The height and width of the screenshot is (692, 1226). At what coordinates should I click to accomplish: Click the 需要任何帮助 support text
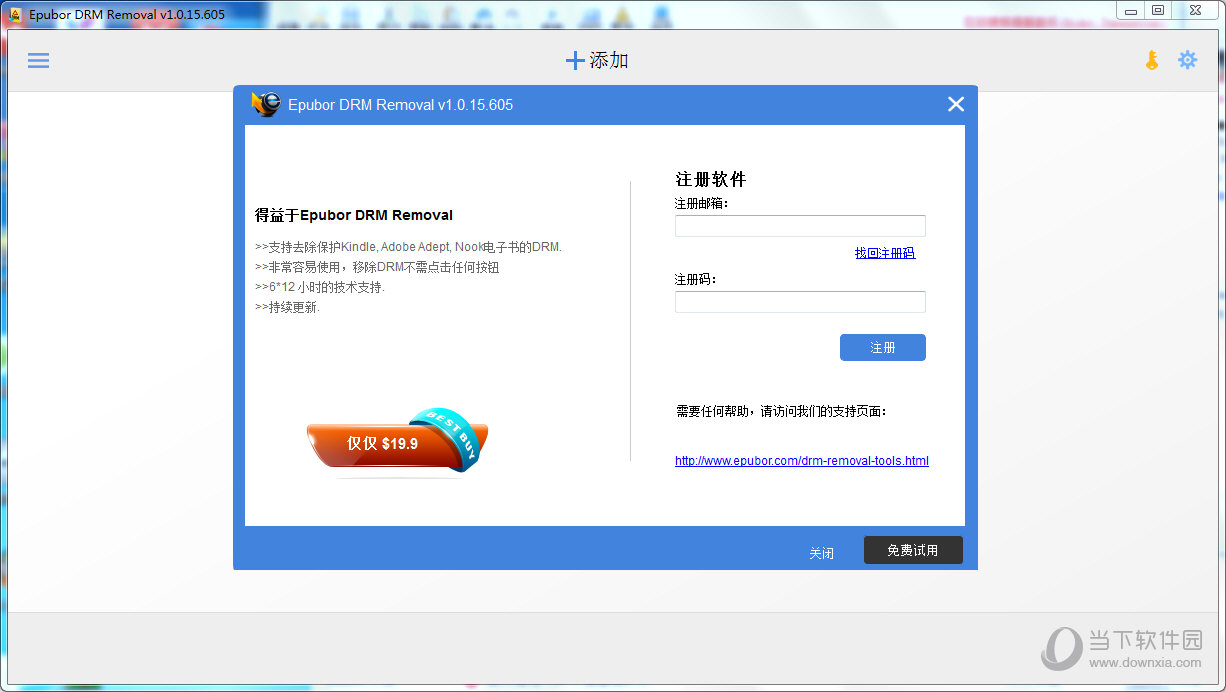click(781, 411)
